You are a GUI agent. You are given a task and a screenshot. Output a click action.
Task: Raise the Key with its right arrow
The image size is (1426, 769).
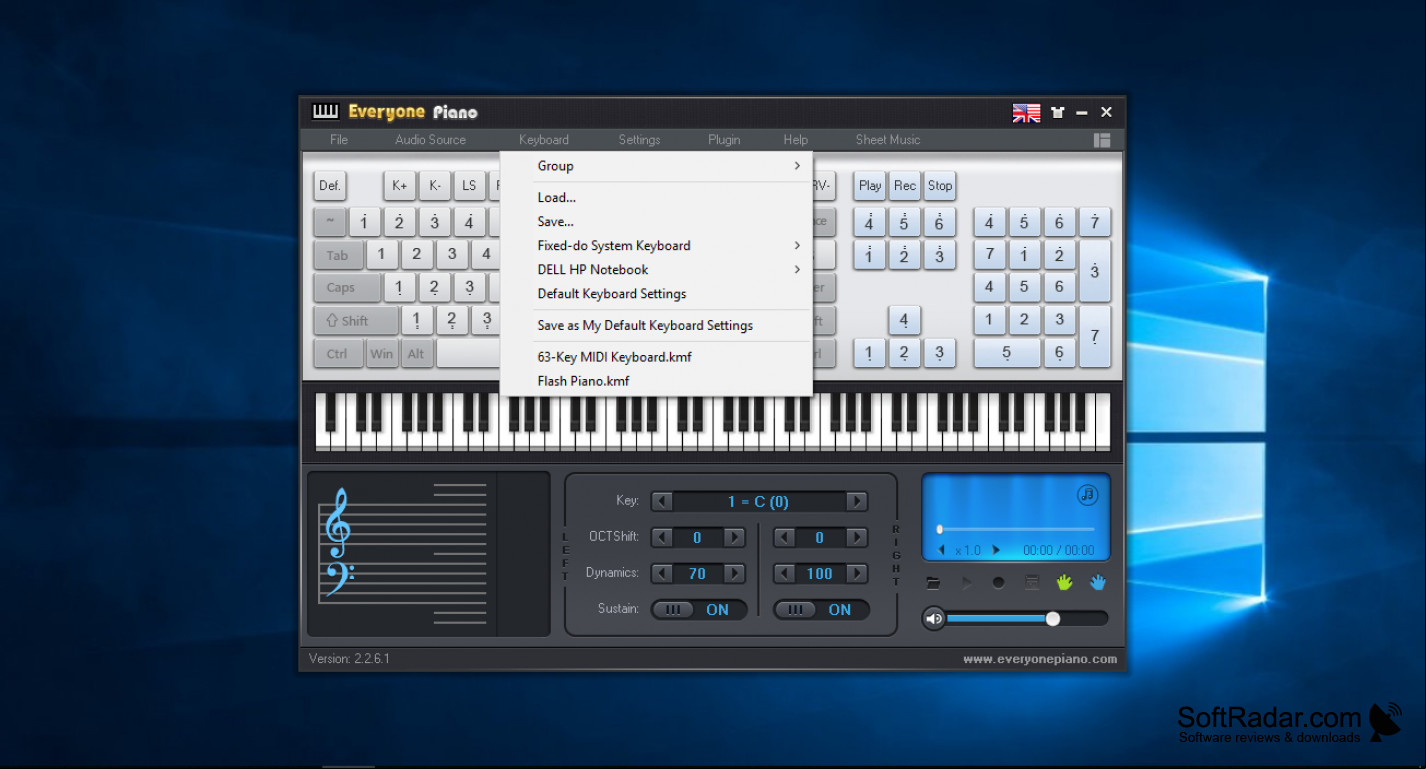tap(857, 501)
